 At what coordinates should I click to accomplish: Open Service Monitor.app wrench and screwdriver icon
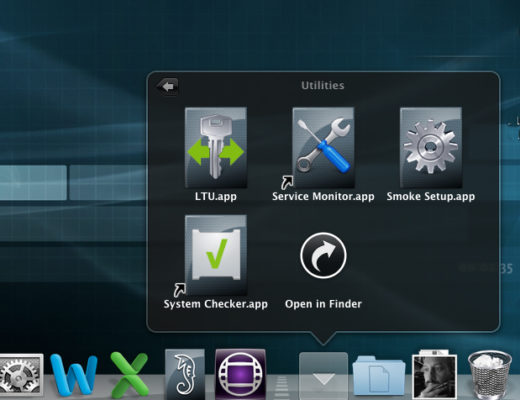(323, 148)
